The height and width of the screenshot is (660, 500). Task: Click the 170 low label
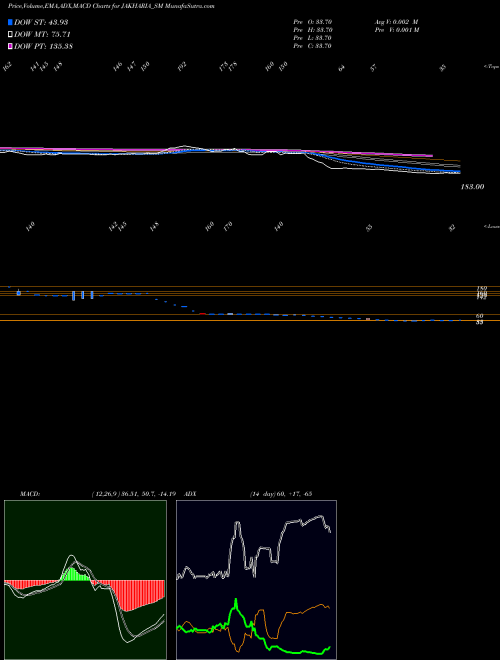(x=228, y=227)
